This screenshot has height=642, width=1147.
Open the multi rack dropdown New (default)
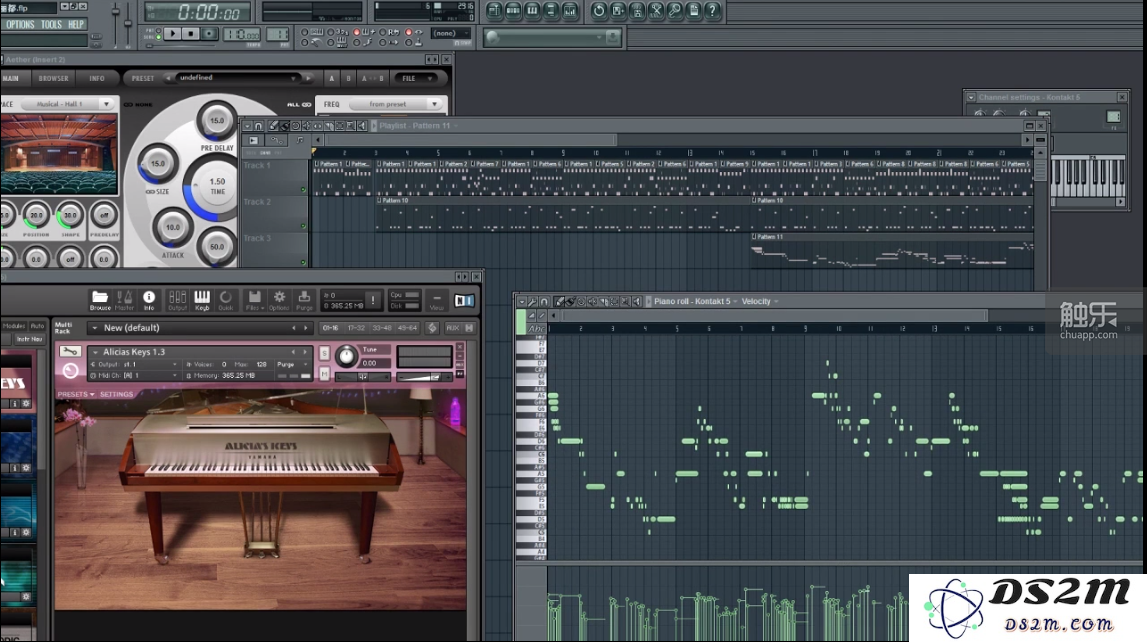pyautogui.click(x=198, y=328)
